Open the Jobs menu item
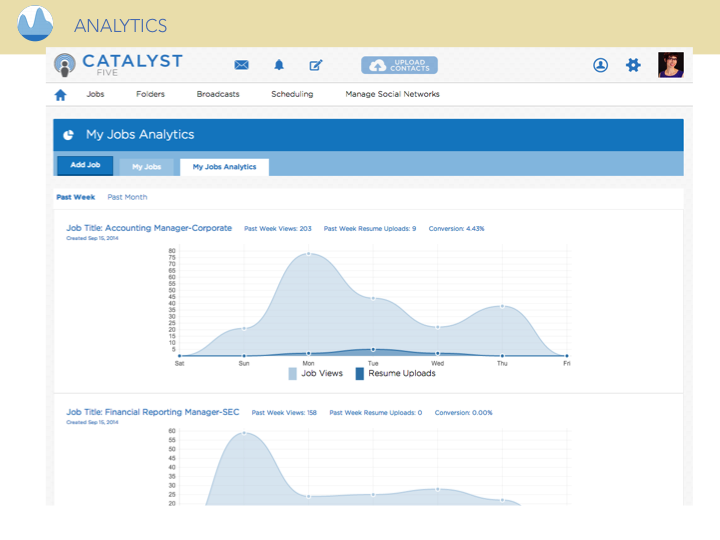 tap(96, 94)
